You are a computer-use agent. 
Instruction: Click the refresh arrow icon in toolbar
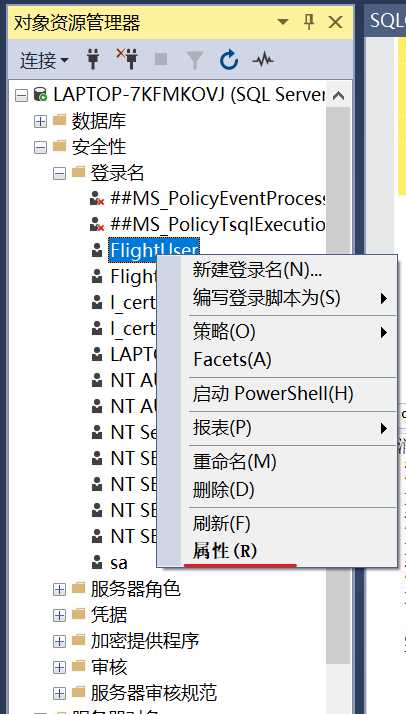[x=229, y=60]
